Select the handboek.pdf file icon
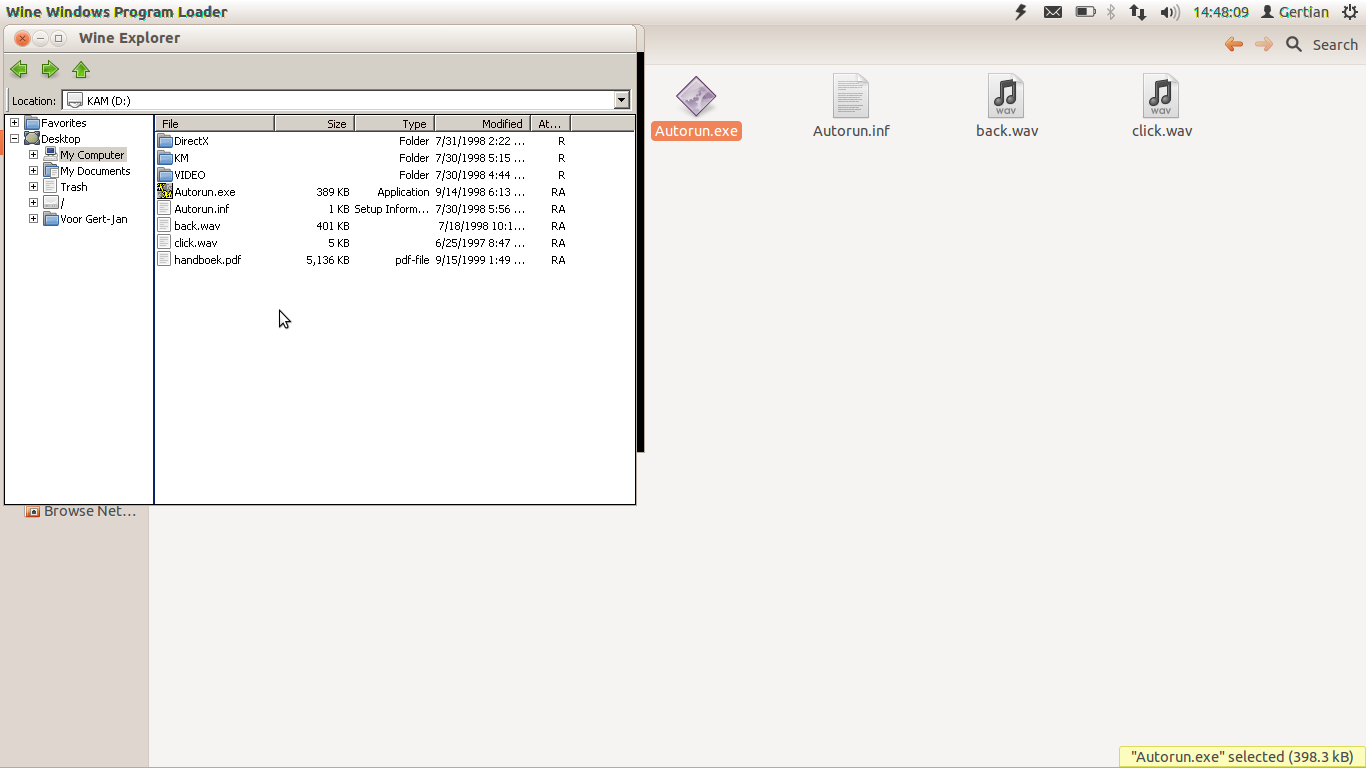This screenshot has height=768, width=1366. (165, 260)
